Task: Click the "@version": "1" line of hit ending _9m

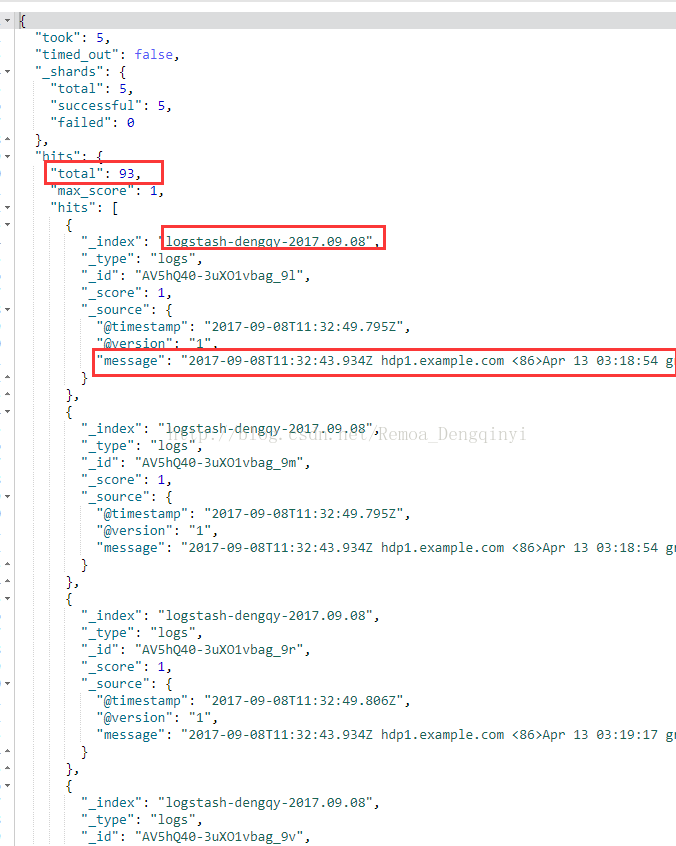Action: pyautogui.click(x=157, y=531)
